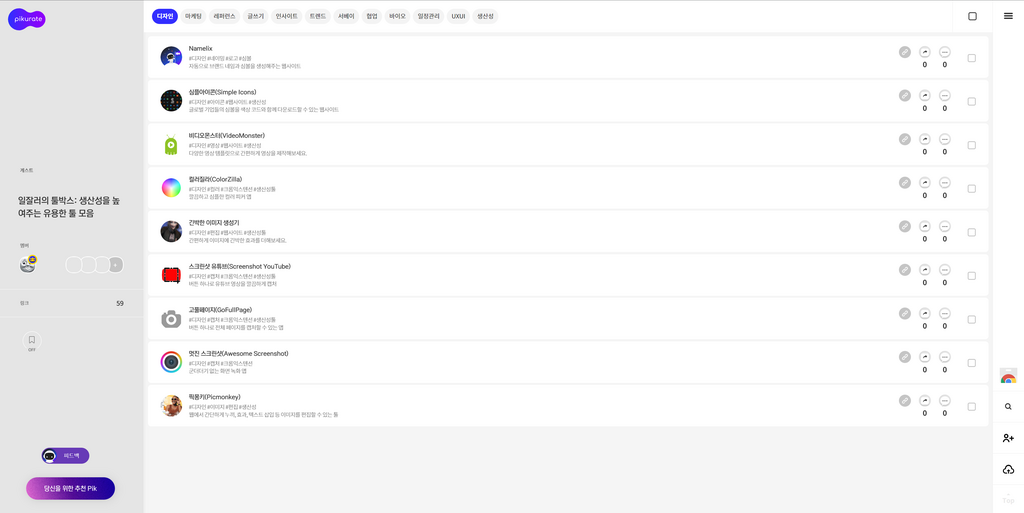1024x513 pixels.
Task: Click the add member icon in right sidebar
Action: [x=1008, y=438]
